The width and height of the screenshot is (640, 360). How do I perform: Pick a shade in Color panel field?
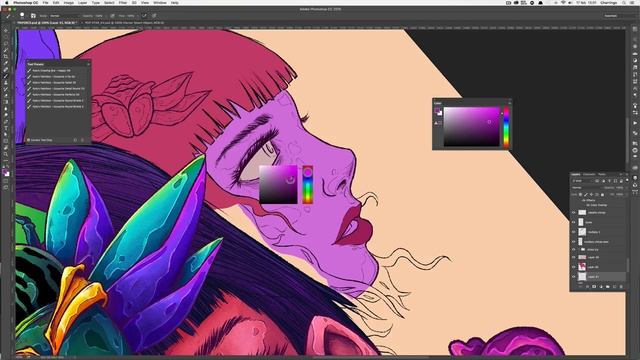(471, 127)
